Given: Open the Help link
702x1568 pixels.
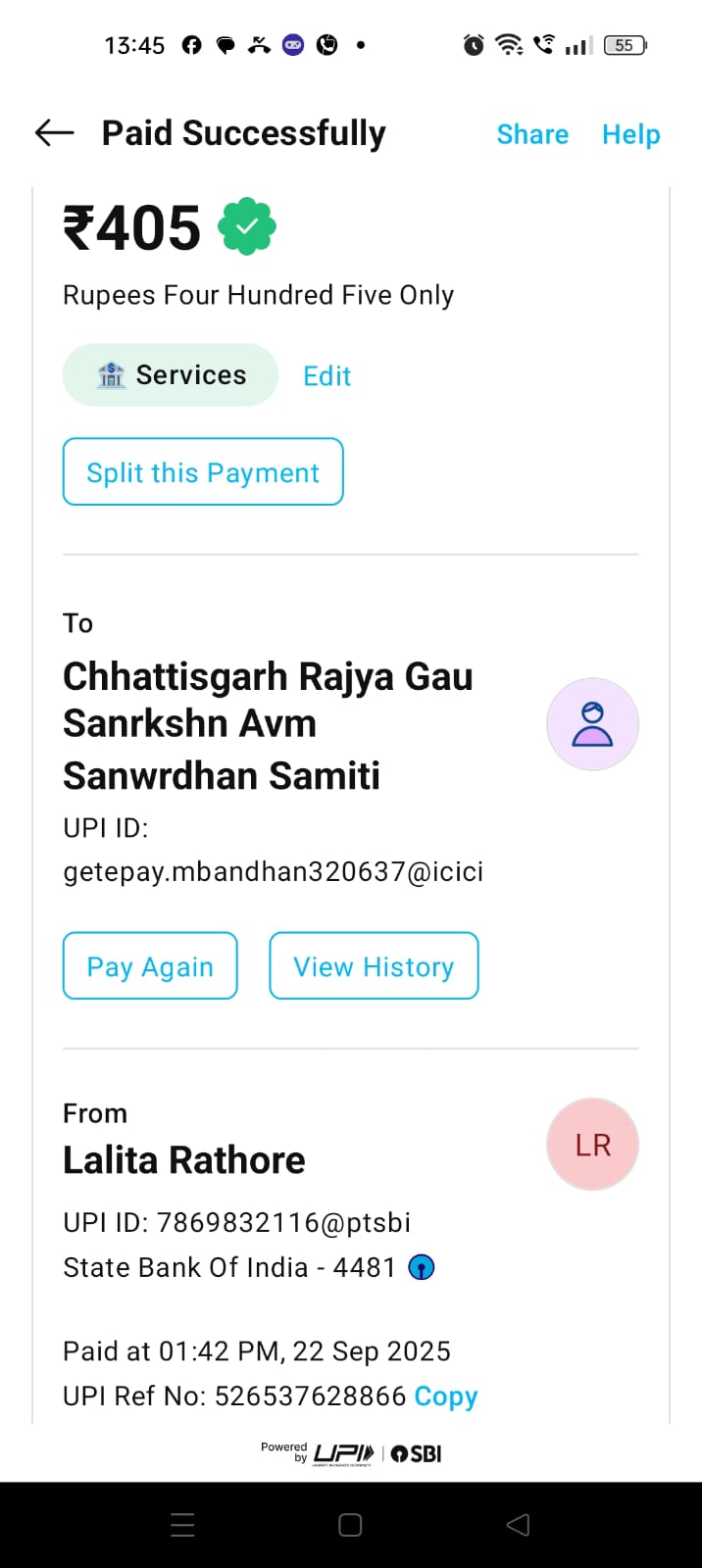Looking at the screenshot, I should 630,134.
